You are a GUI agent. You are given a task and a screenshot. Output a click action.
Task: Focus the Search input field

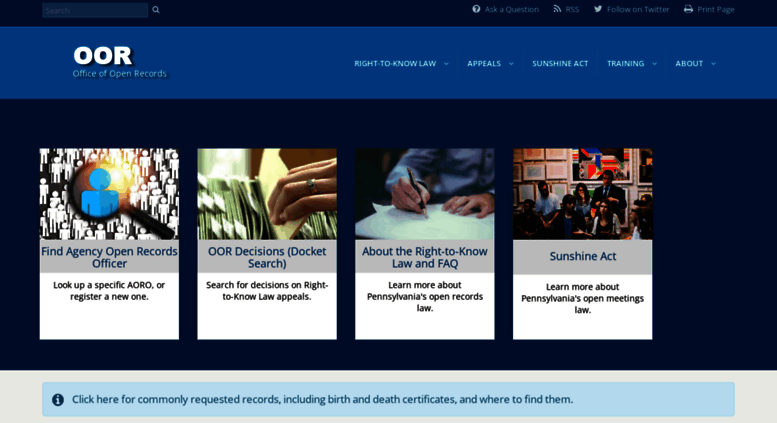[x=95, y=10]
